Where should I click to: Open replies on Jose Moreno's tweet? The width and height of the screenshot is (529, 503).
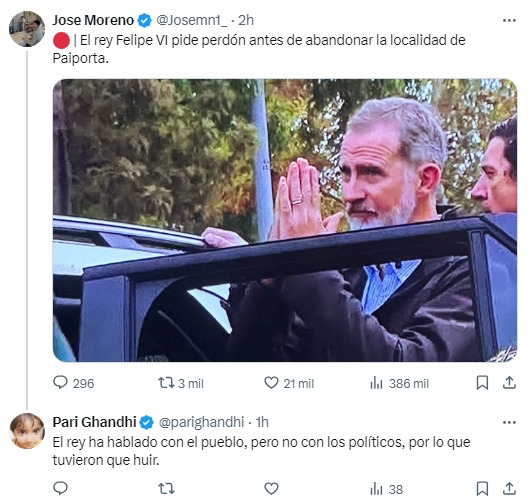(74, 383)
